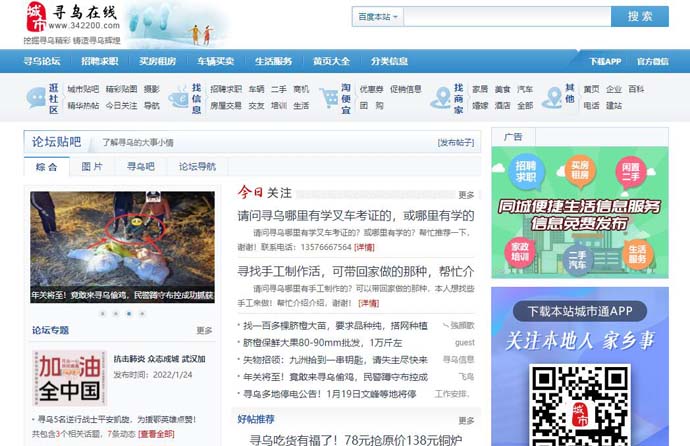Open 分类信息 in the navigation bar
The image size is (690, 446).
click(389, 61)
